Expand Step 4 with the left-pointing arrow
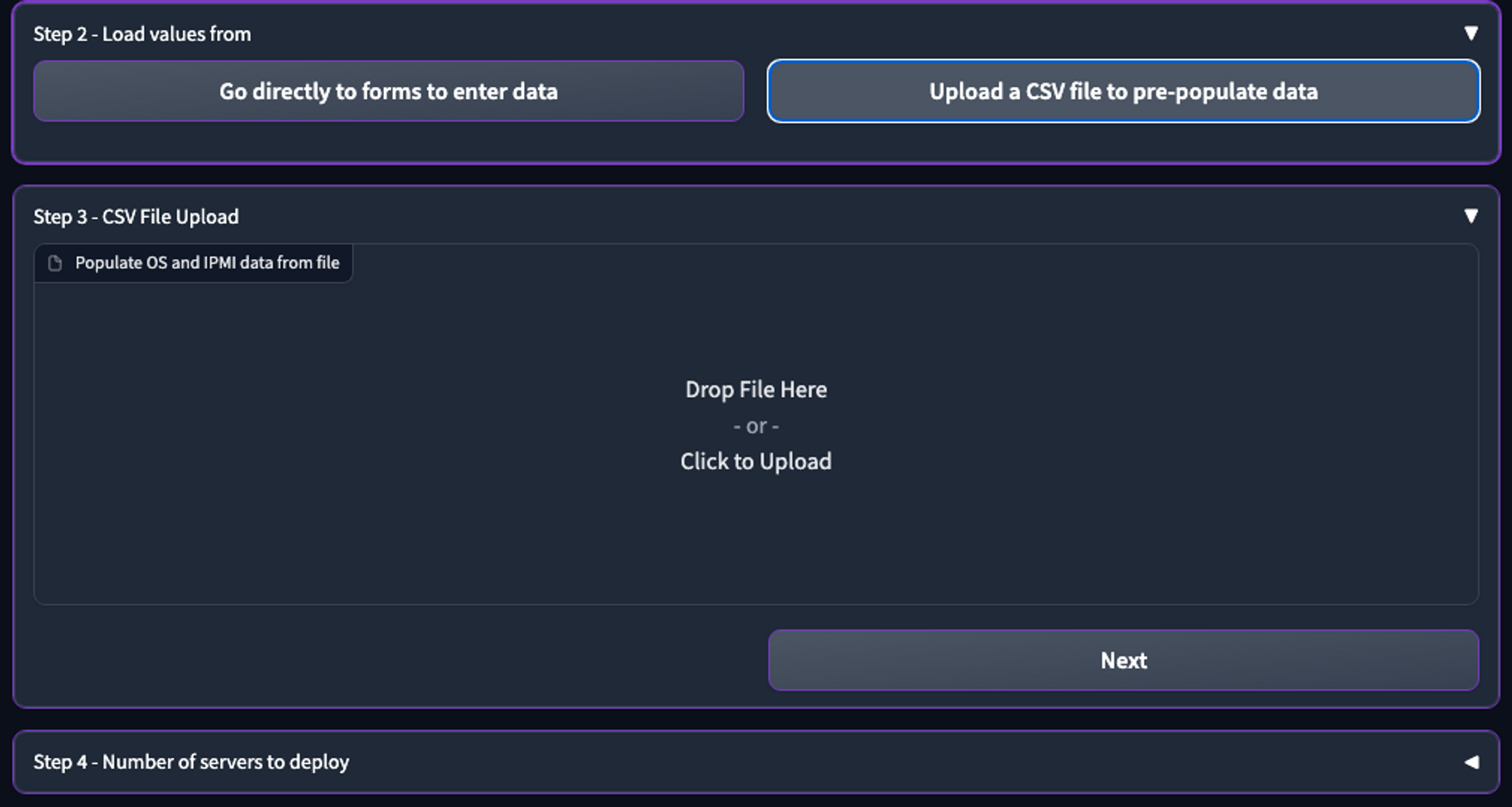The image size is (1512, 807). tap(1470, 762)
